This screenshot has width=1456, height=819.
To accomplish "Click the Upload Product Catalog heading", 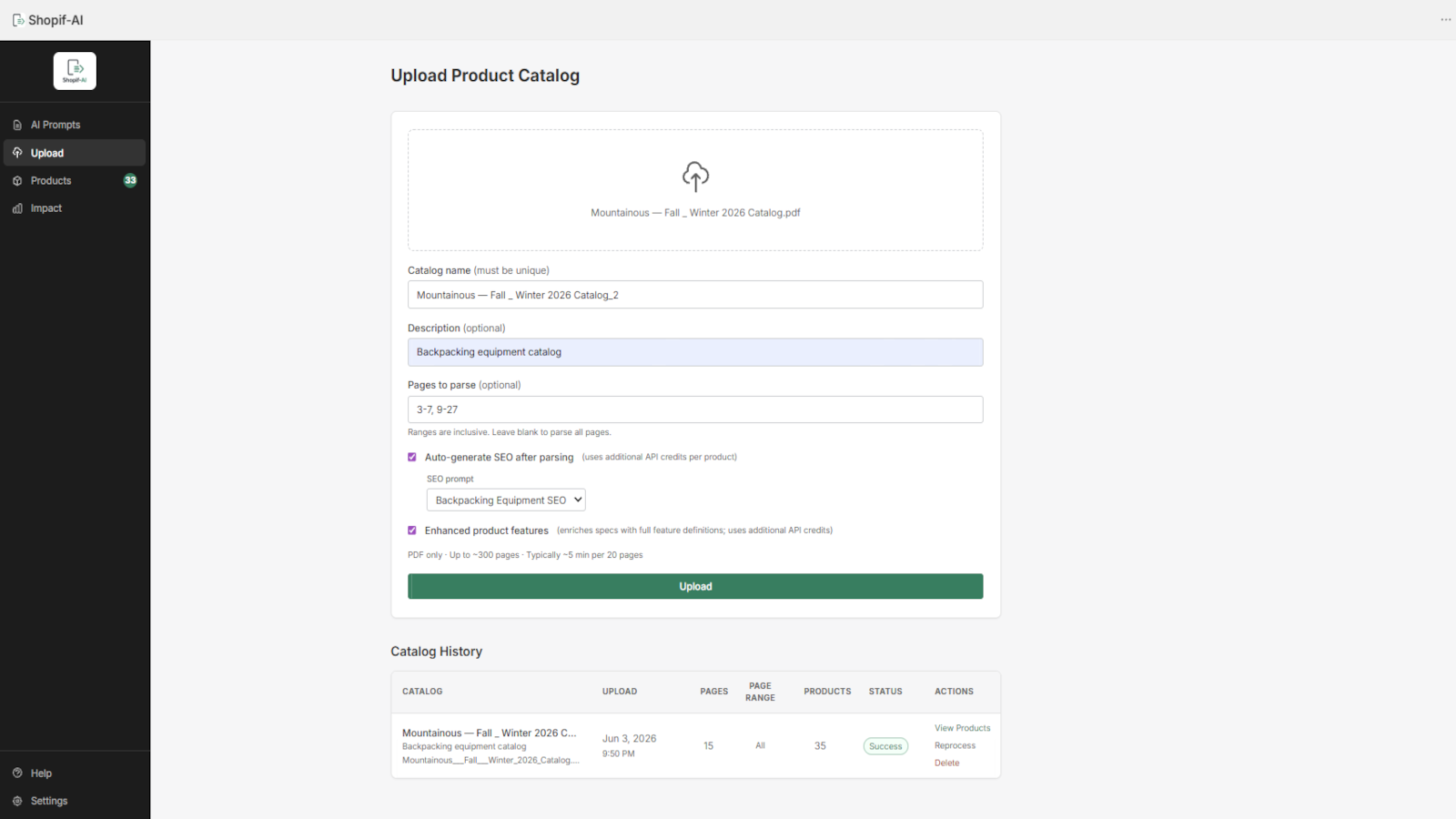I will pos(485,76).
